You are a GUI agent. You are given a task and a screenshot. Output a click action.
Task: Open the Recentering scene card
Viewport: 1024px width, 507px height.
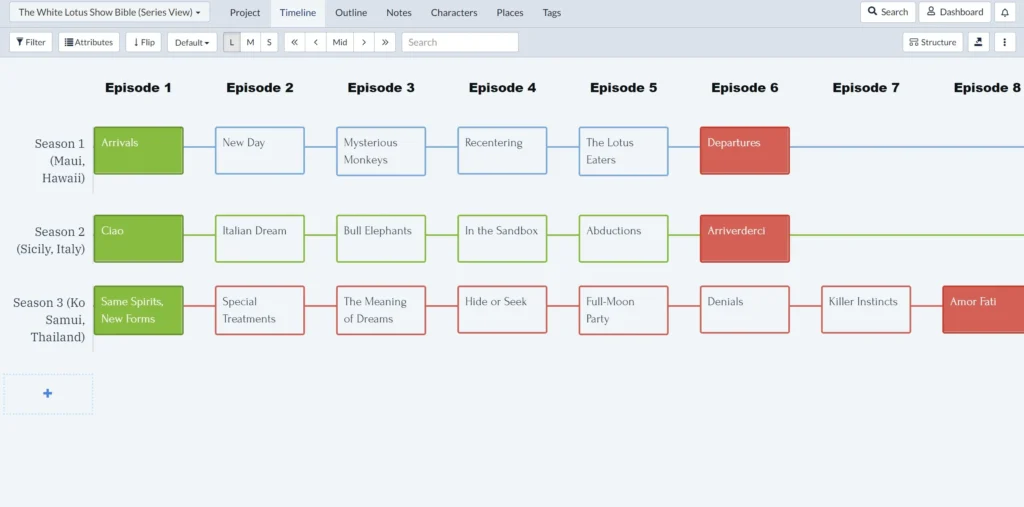502,151
